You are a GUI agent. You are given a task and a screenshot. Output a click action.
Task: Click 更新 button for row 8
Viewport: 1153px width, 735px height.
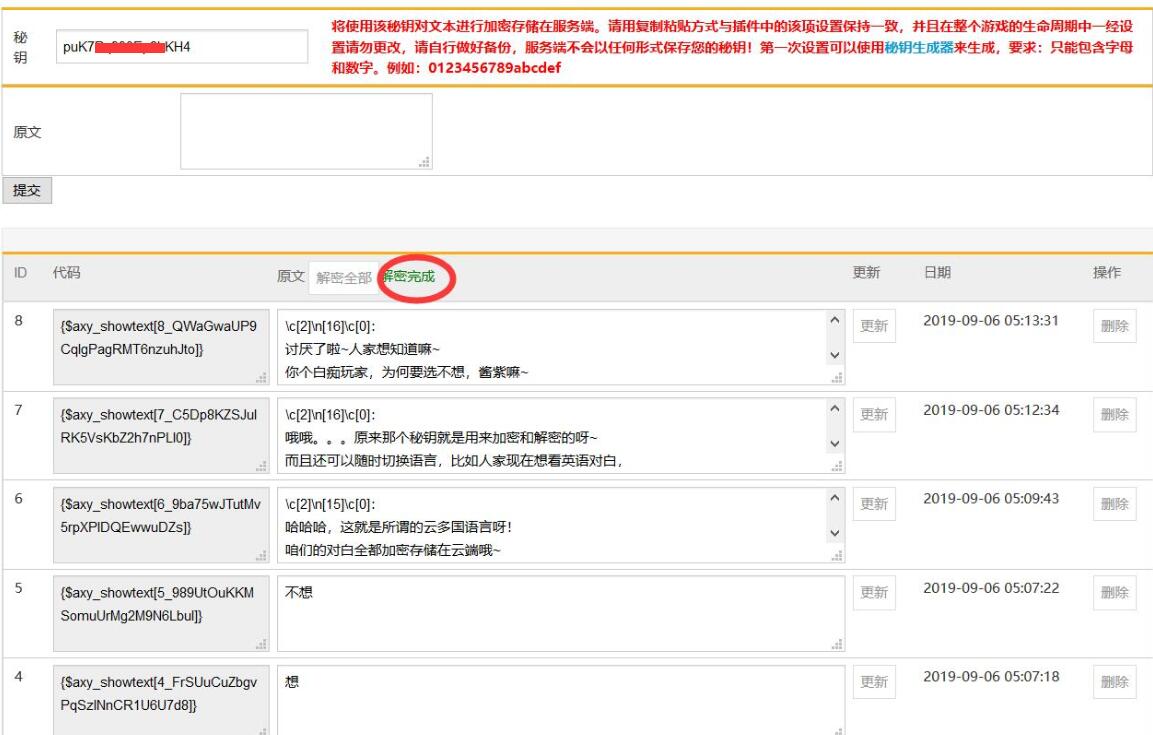(x=874, y=326)
